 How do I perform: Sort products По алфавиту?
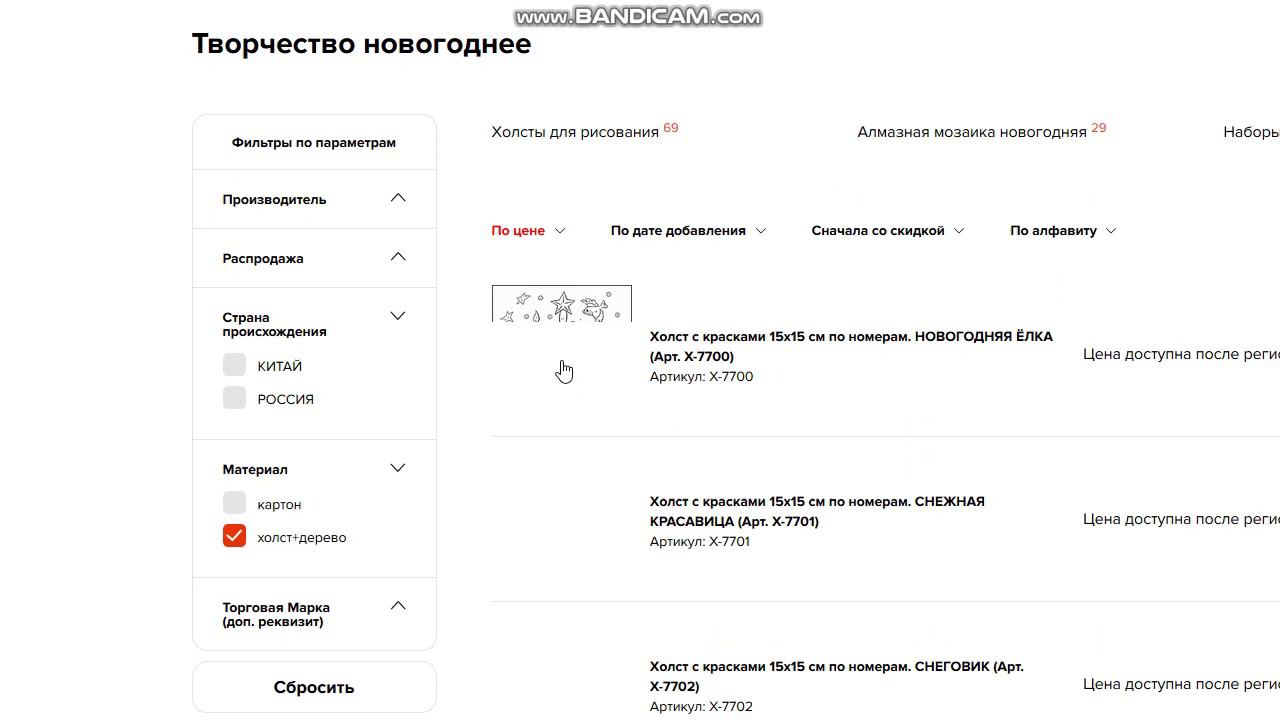(x=1062, y=230)
